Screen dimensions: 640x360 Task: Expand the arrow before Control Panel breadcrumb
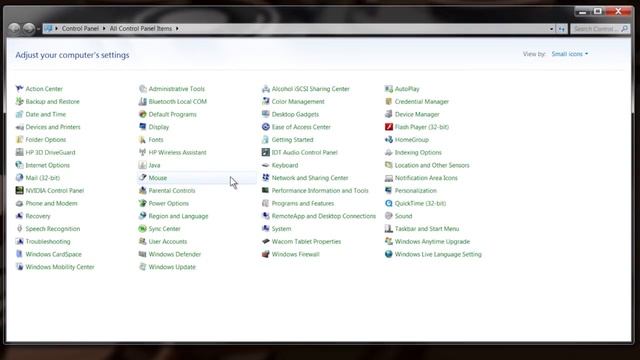pyautogui.click(x=56, y=29)
